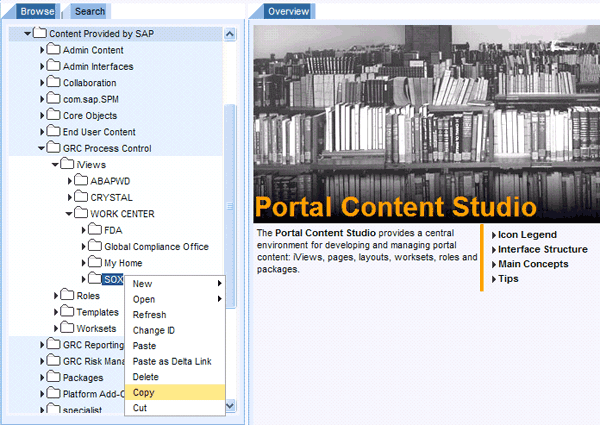This screenshot has width=600, height=425.
Task: Choose Refresh from the context menu
Action: click(175, 314)
